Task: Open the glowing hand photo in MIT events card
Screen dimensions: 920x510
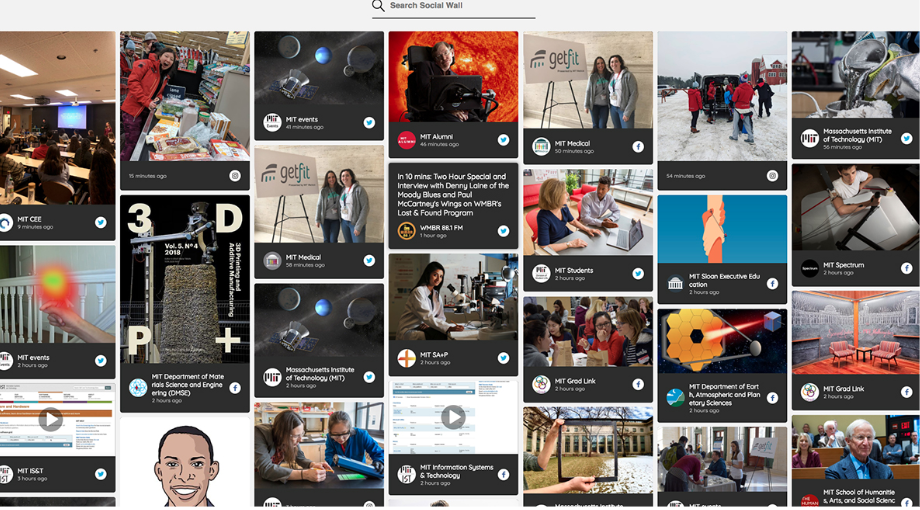Action: (58, 294)
